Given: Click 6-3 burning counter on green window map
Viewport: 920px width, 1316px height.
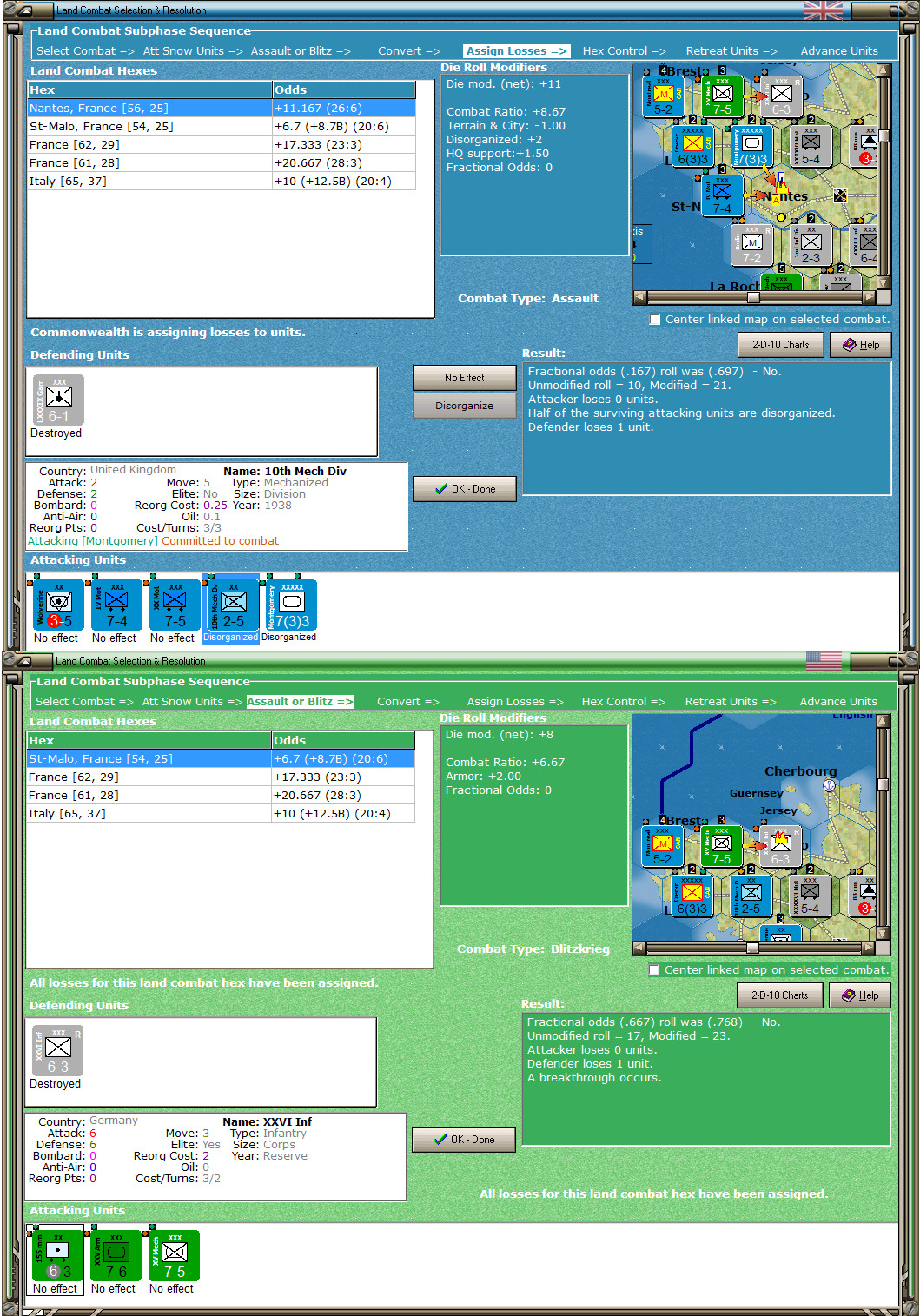Looking at the screenshot, I should (780, 847).
